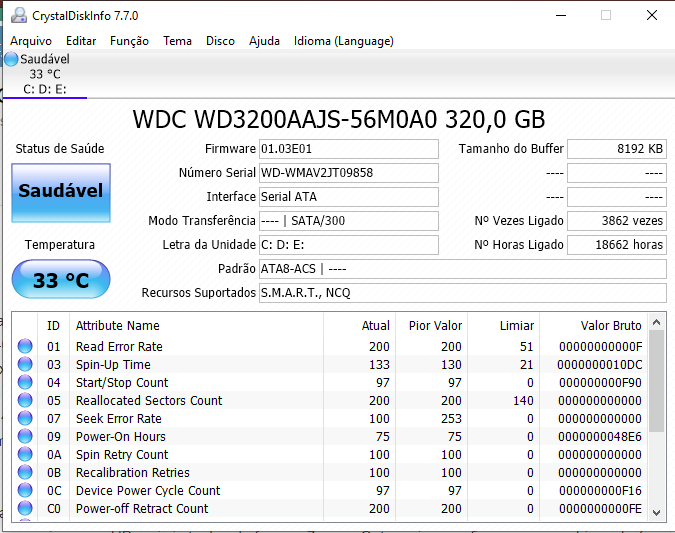
Task: Click status orb for Spin Retry Count row
Action: pyautogui.click(x=25, y=454)
